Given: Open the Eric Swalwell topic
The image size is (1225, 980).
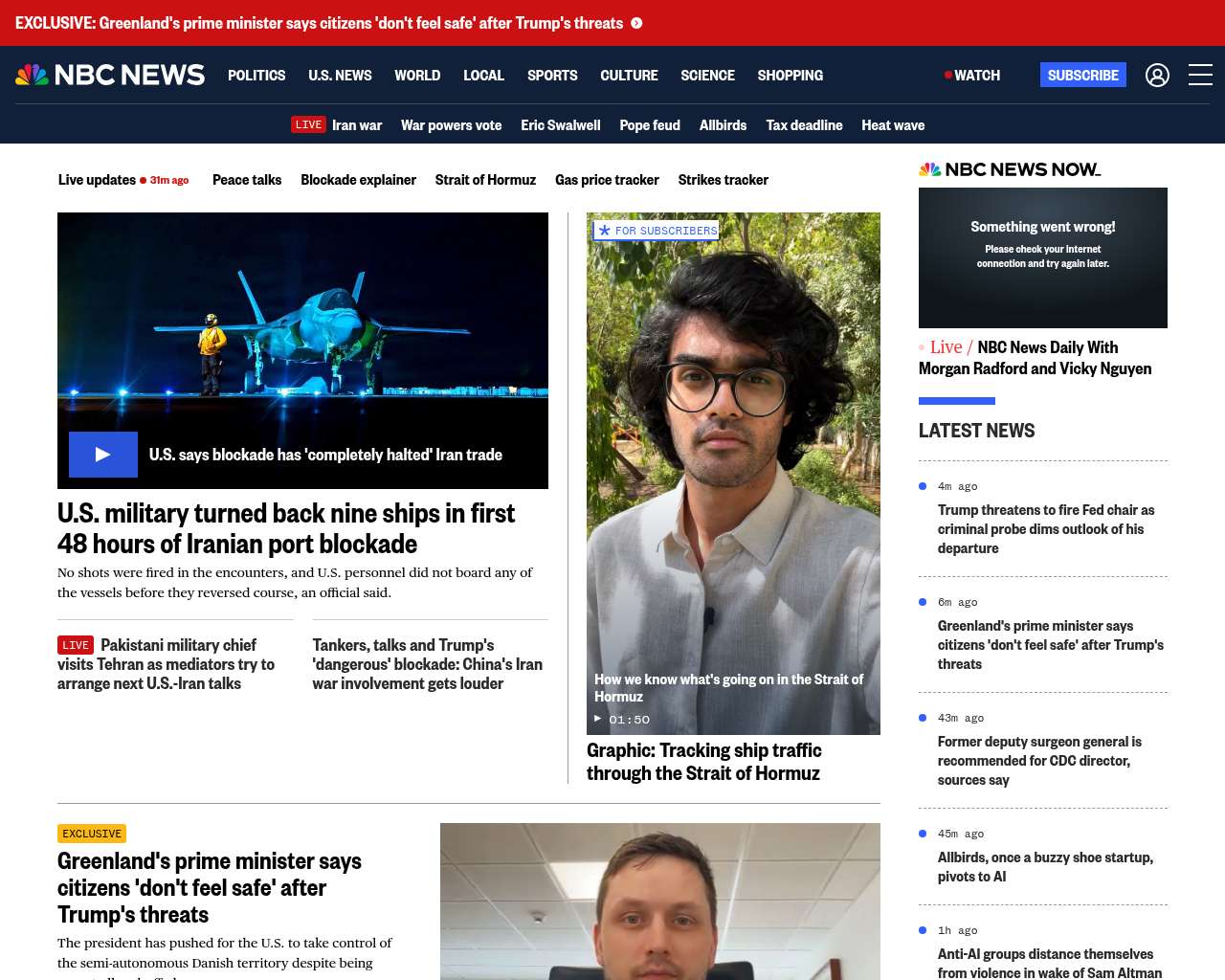Looking at the screenshot, I should (x=561, y=124).
